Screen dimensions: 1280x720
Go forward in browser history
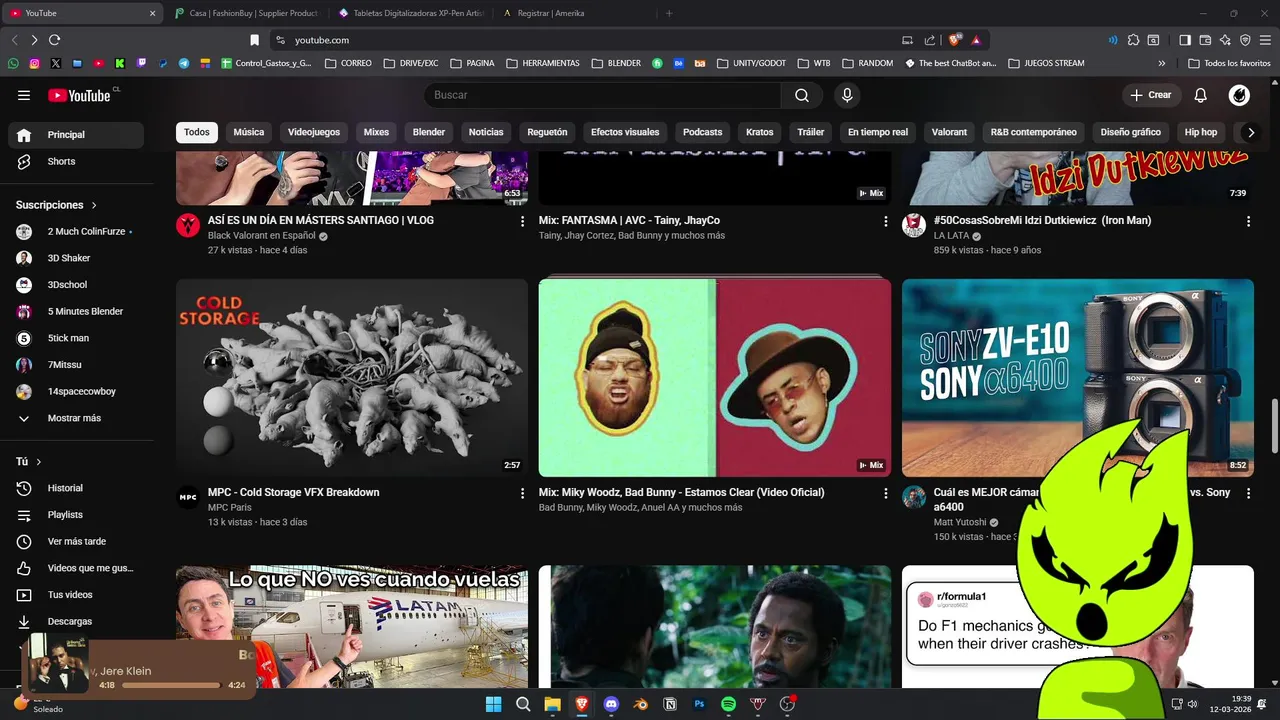click(34, 40)
